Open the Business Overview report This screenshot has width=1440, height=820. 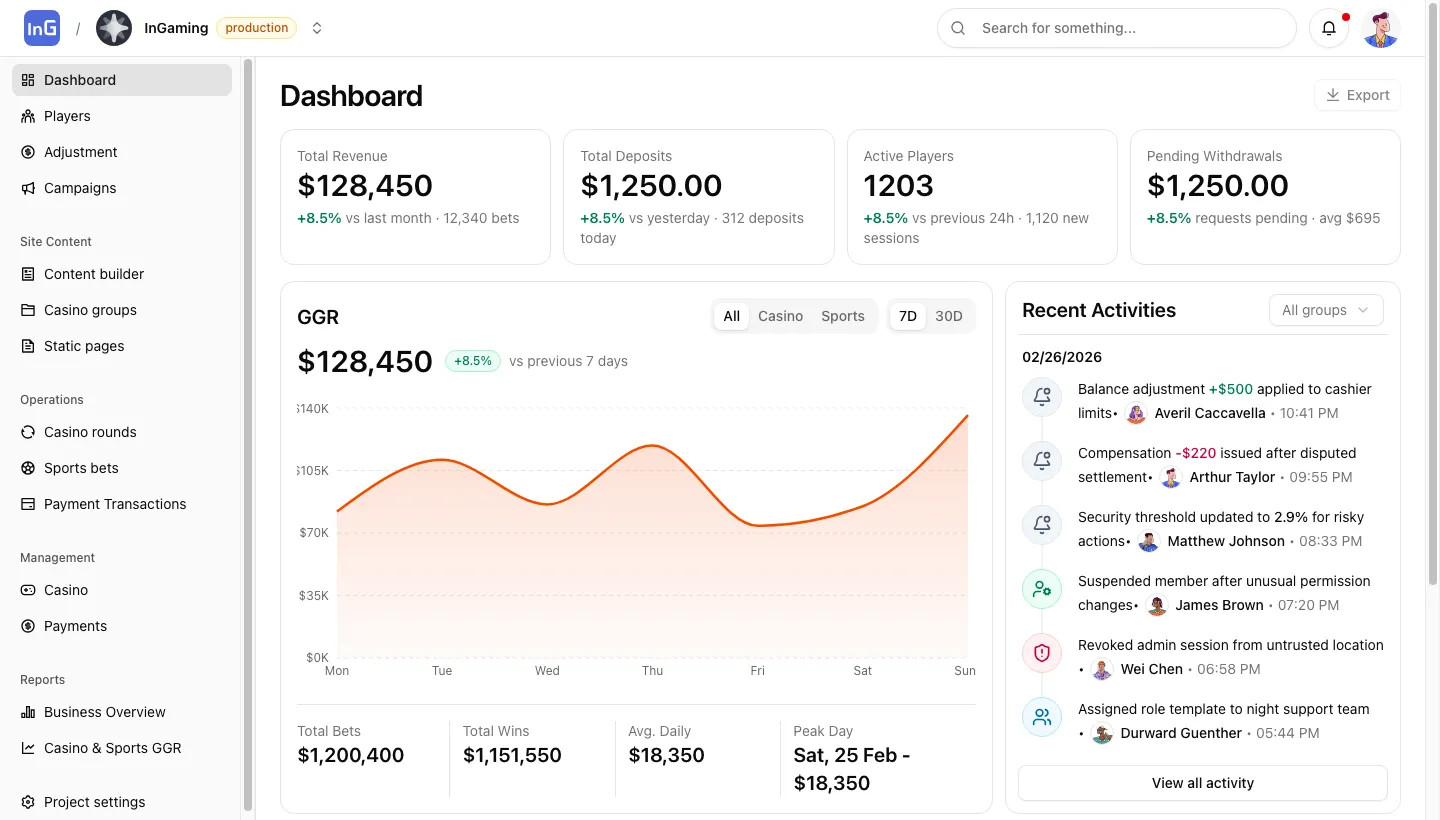click(105, 712)
